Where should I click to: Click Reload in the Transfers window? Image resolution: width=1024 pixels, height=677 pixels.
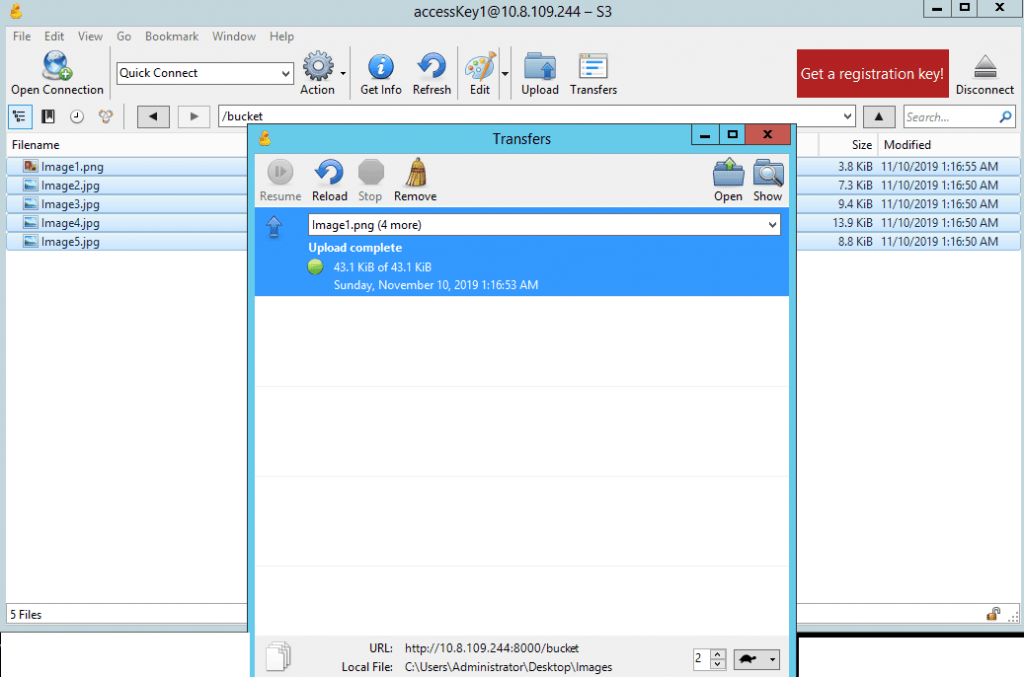(329, 173)
